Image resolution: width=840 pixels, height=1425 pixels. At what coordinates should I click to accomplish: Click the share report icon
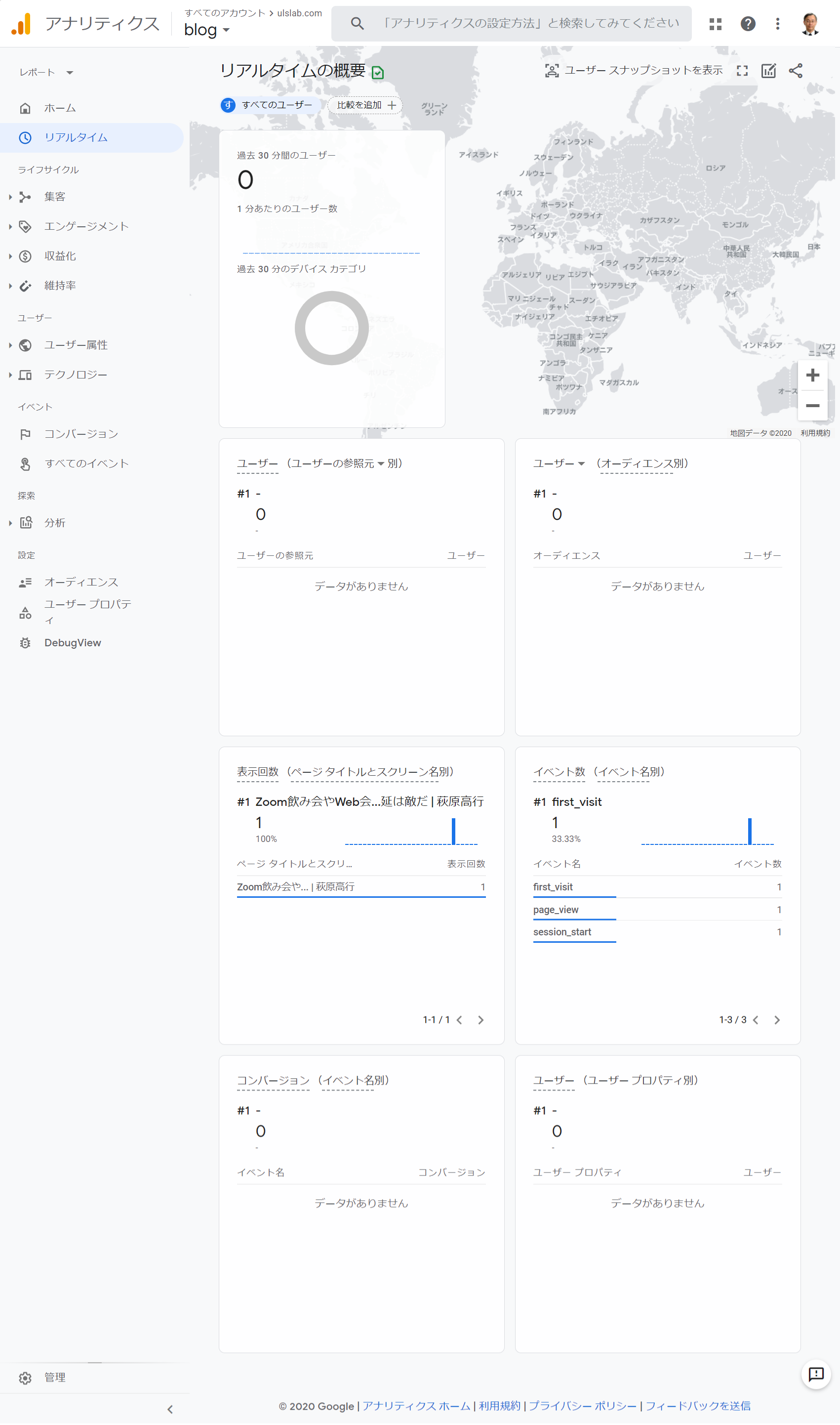coord(795,71)
